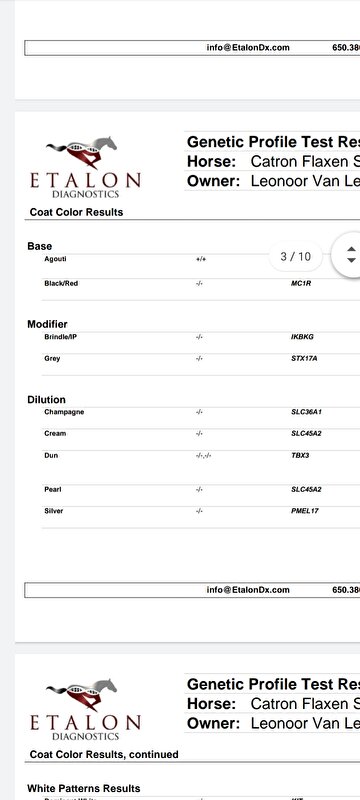Click the White Patterns Results heading
The width and height of the screenshot is (360, 800).
click(84, 788)
